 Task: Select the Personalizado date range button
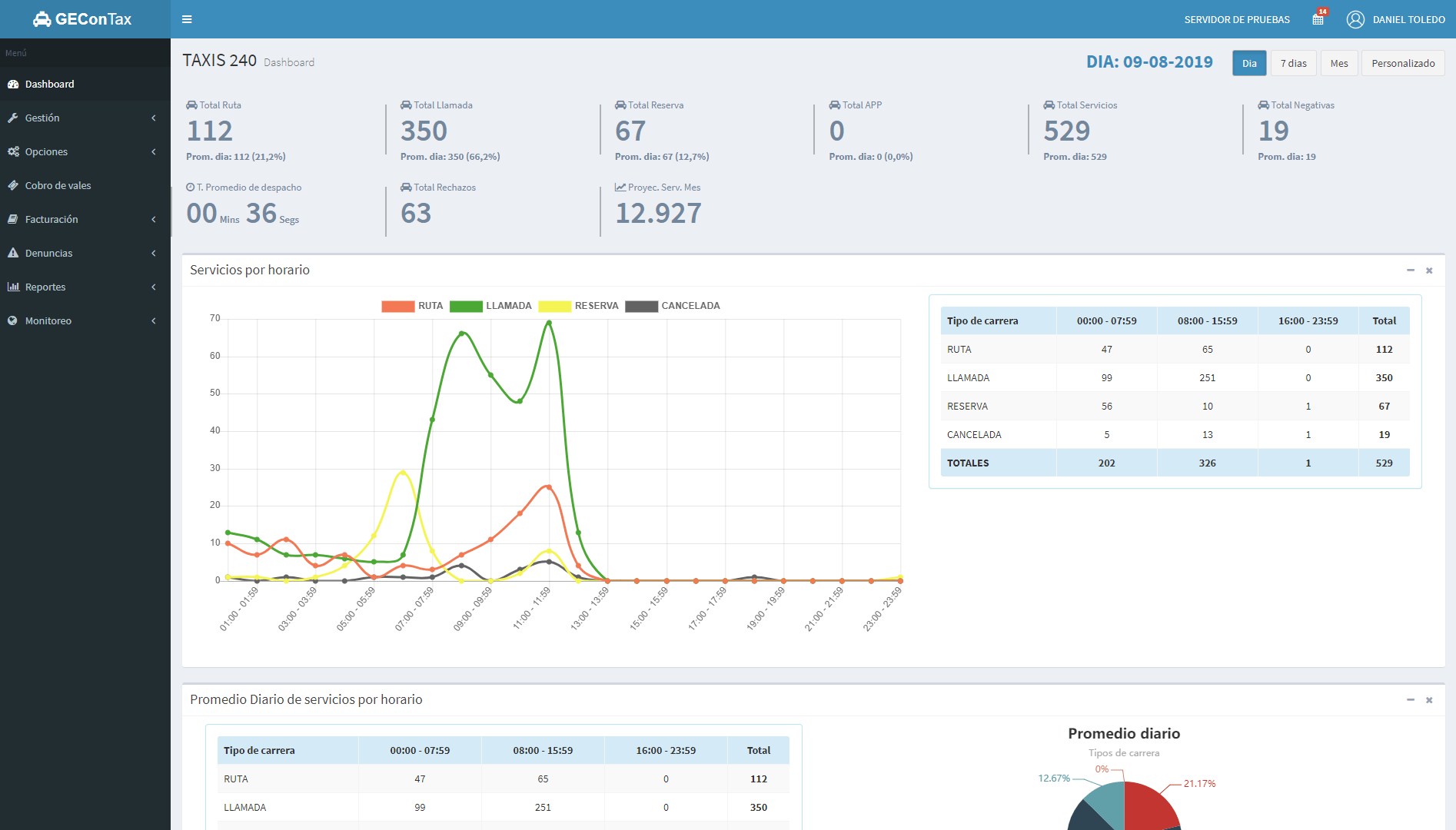pos(1403,63)
